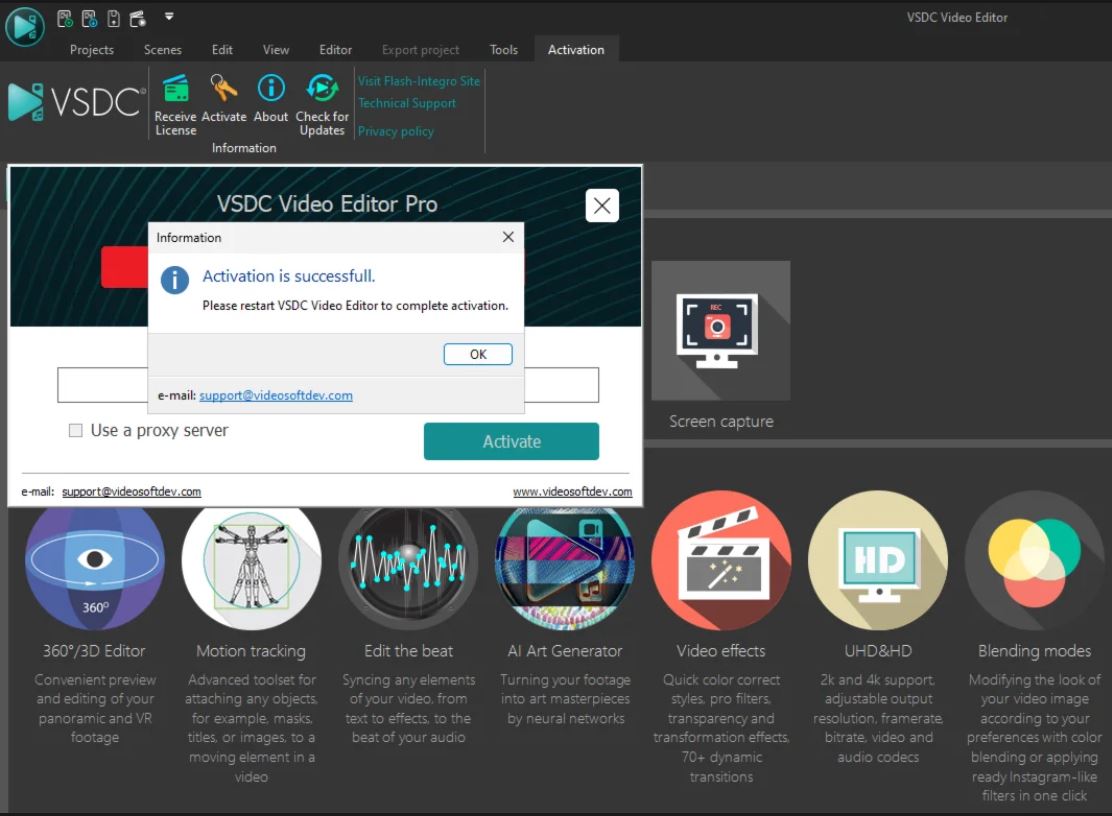Enable the Use a proxy server checkbox

point(76,431)
